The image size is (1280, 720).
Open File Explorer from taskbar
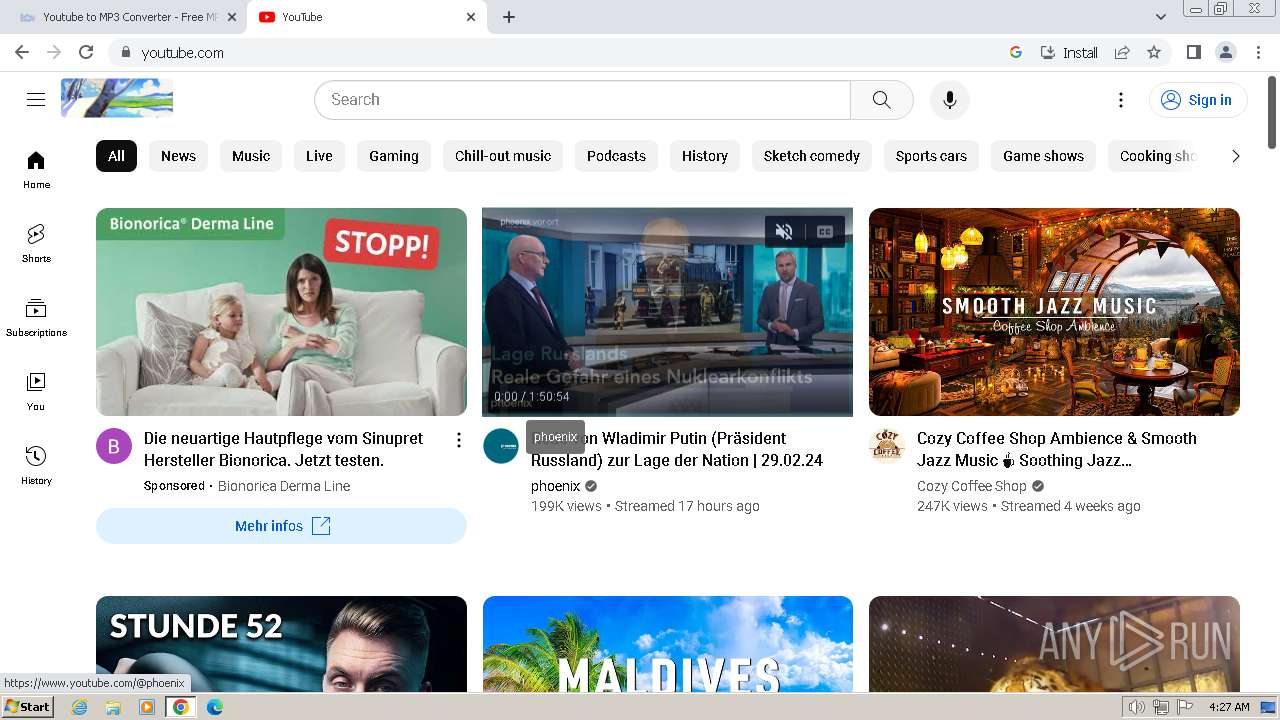click(x=113, y=707)
